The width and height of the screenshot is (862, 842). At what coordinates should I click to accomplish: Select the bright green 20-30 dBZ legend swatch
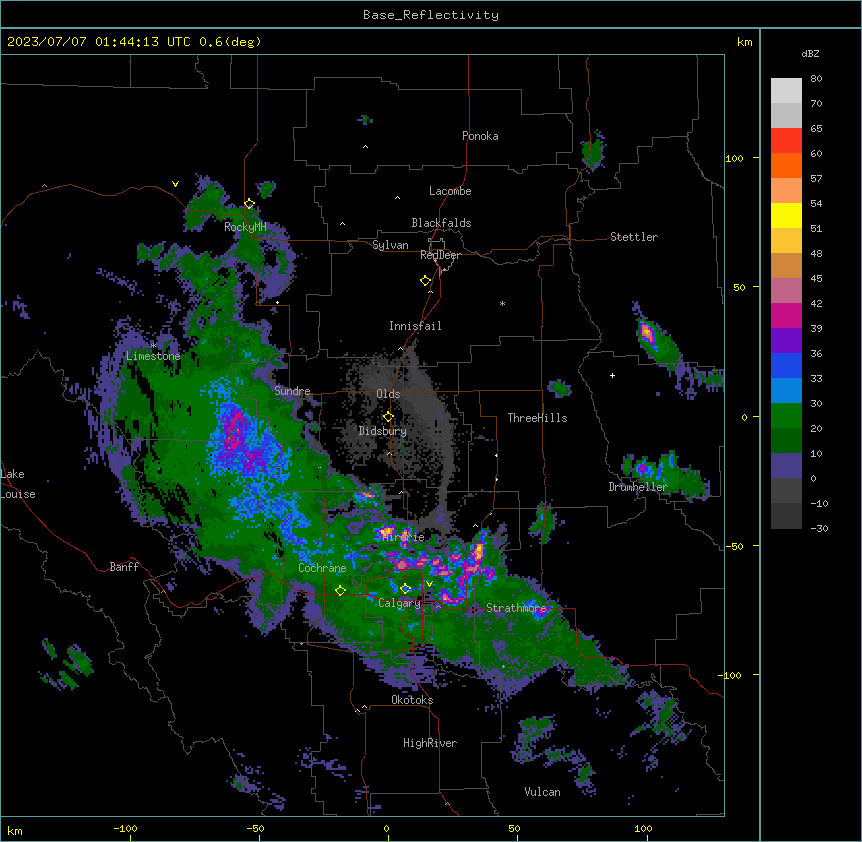click(x=786, y=416)
